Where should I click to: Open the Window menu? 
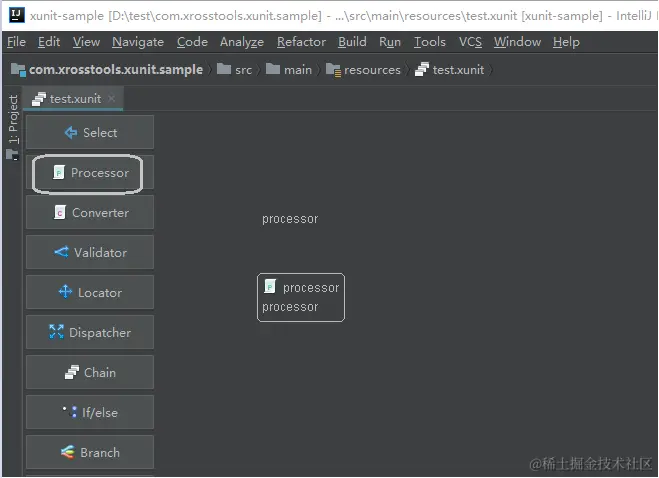click(x=517, y=42)
